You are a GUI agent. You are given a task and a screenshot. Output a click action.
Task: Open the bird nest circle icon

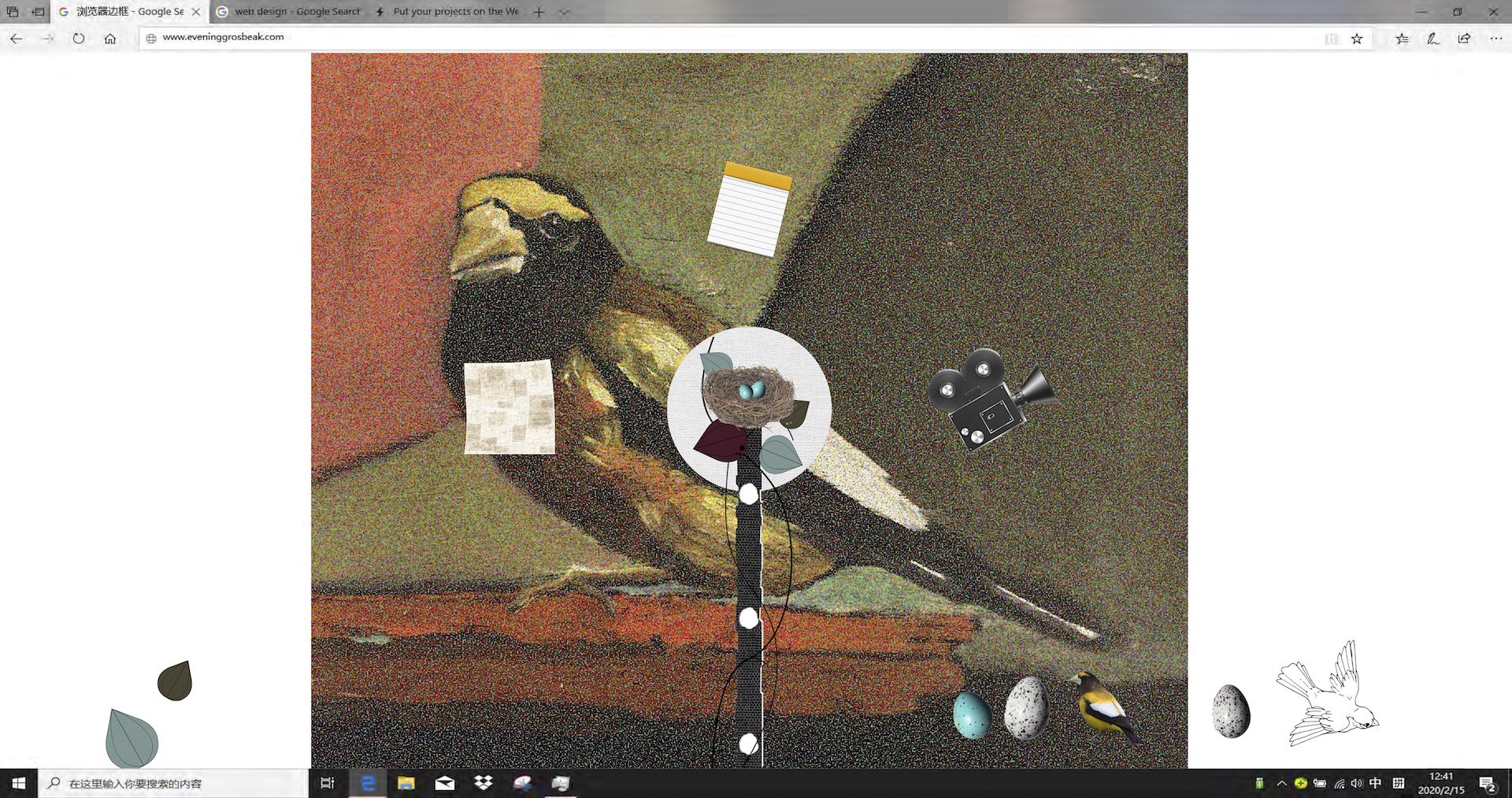pyautogui.click(x=749, y=407)
